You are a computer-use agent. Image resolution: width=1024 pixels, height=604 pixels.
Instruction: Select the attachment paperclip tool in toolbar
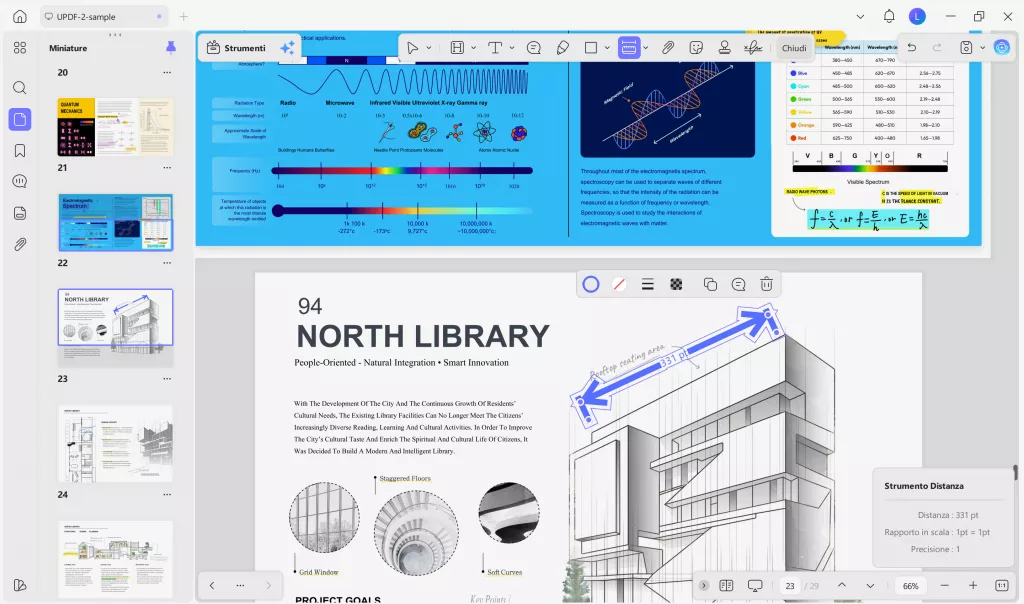667,48
